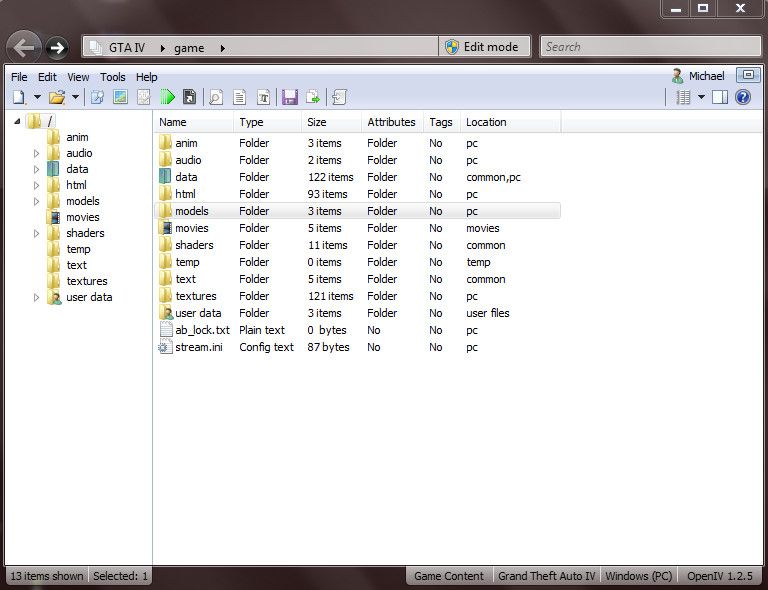
Task: Click the text document toolbar icon
Action: [240, 97]
